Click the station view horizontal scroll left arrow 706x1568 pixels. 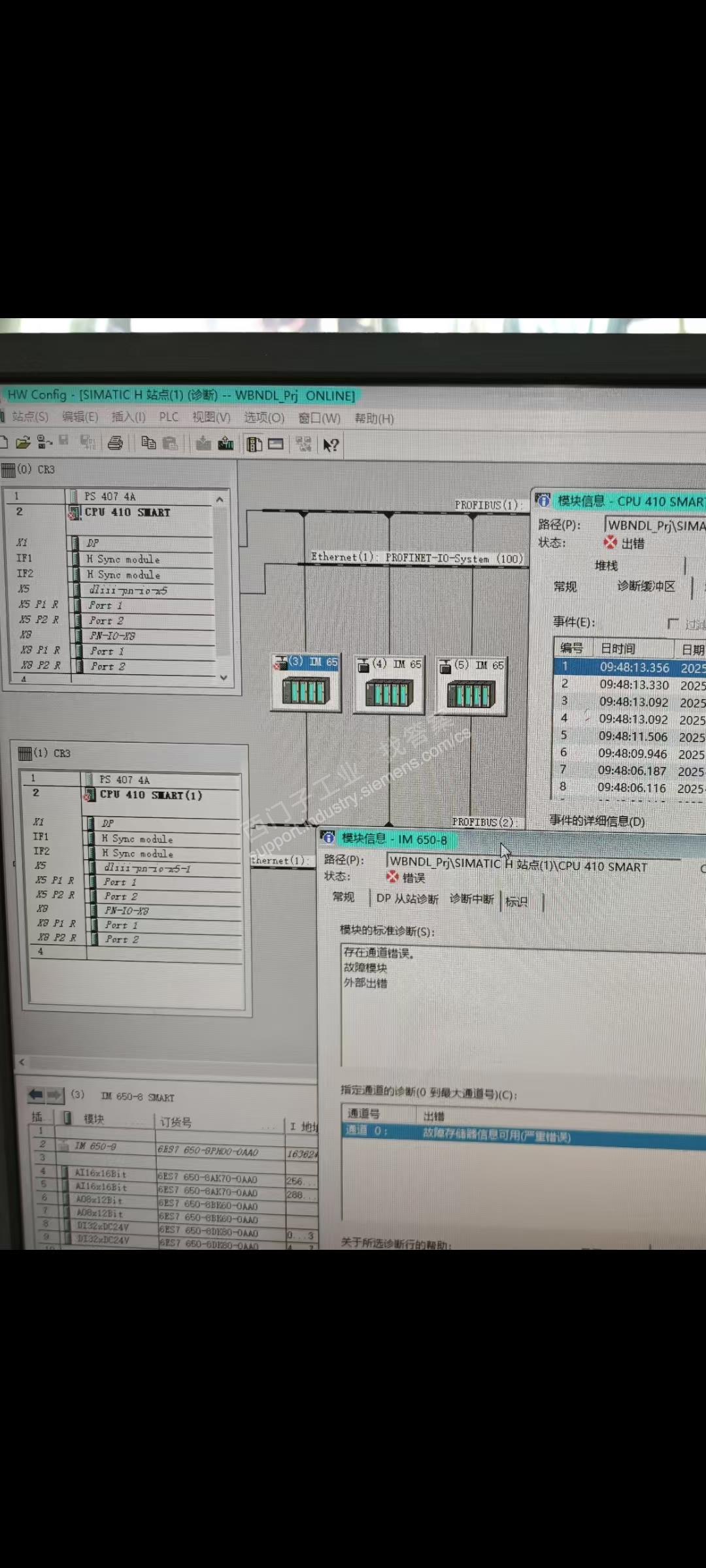(22, 1062)
